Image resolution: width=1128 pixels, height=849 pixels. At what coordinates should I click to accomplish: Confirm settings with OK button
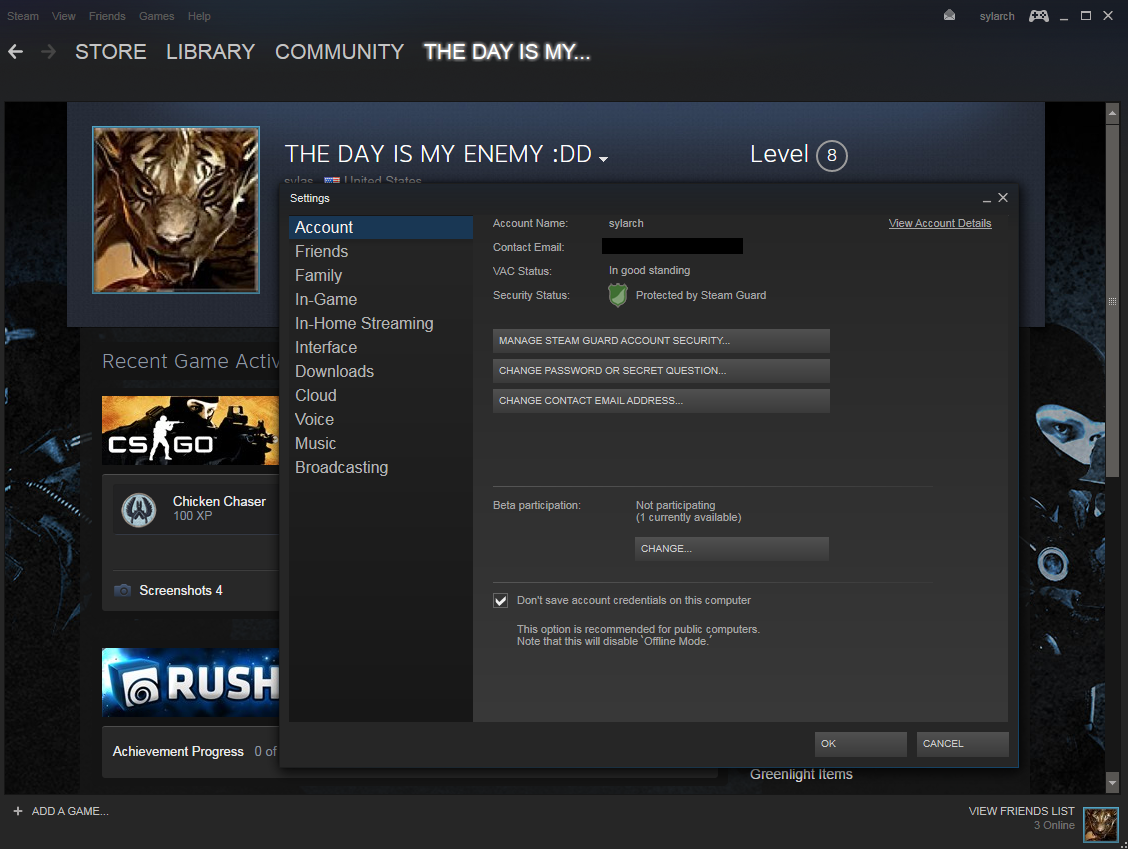click(860, 744)
